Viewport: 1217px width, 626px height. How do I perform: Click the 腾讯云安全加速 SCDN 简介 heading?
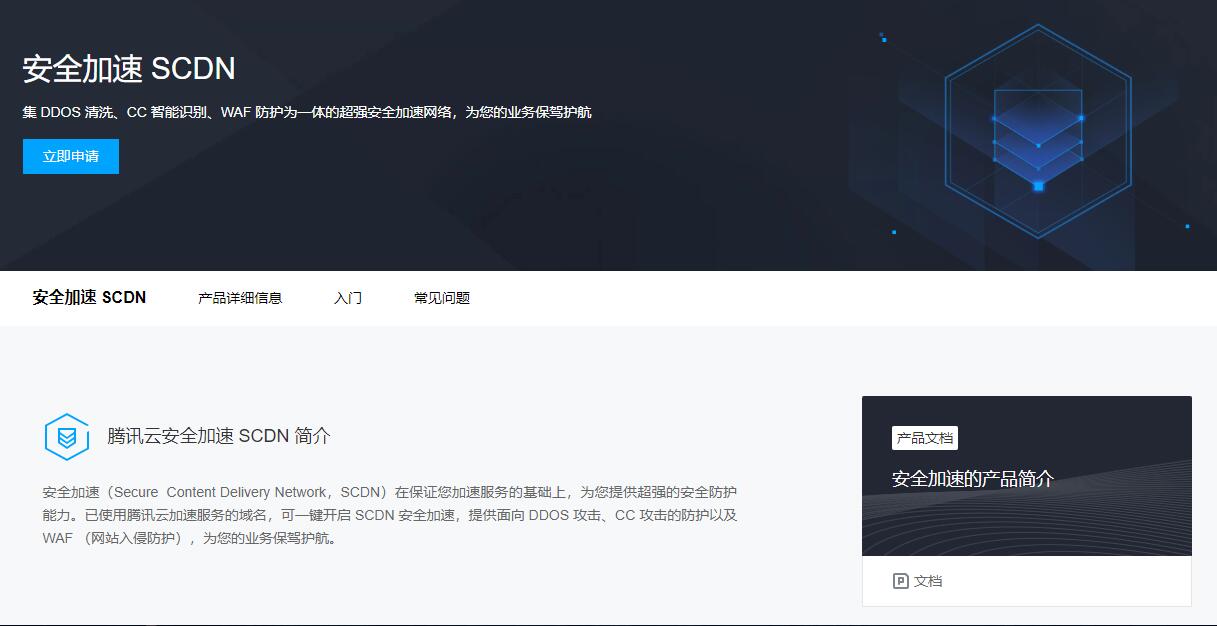click(x=219, y=436)
